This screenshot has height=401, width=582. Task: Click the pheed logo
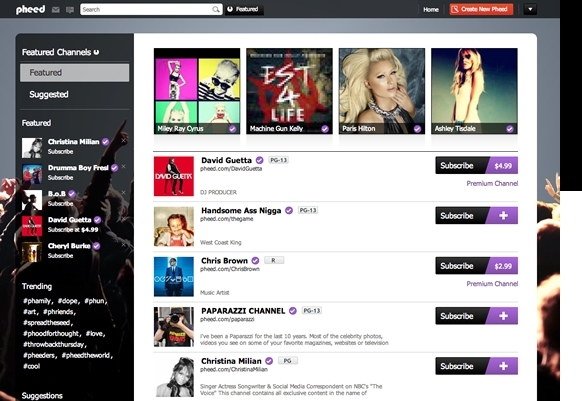pos(30,10)
